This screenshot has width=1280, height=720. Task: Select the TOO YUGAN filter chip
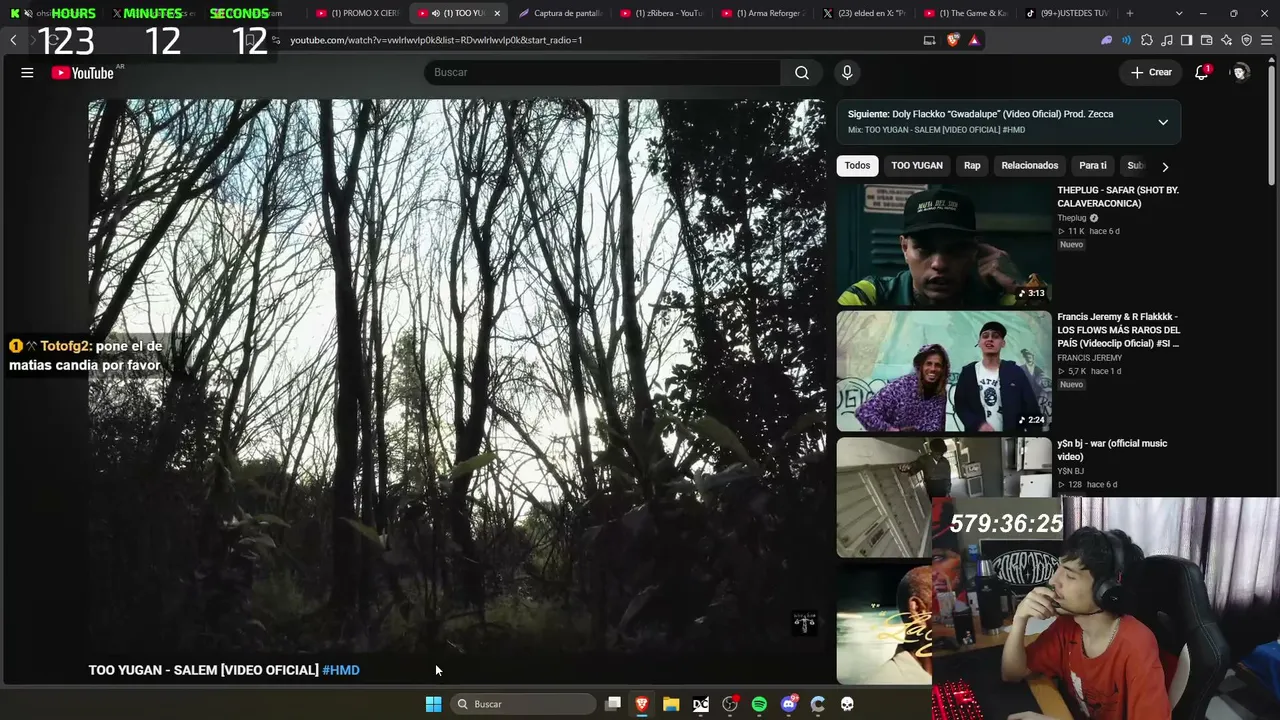[917, 166]
